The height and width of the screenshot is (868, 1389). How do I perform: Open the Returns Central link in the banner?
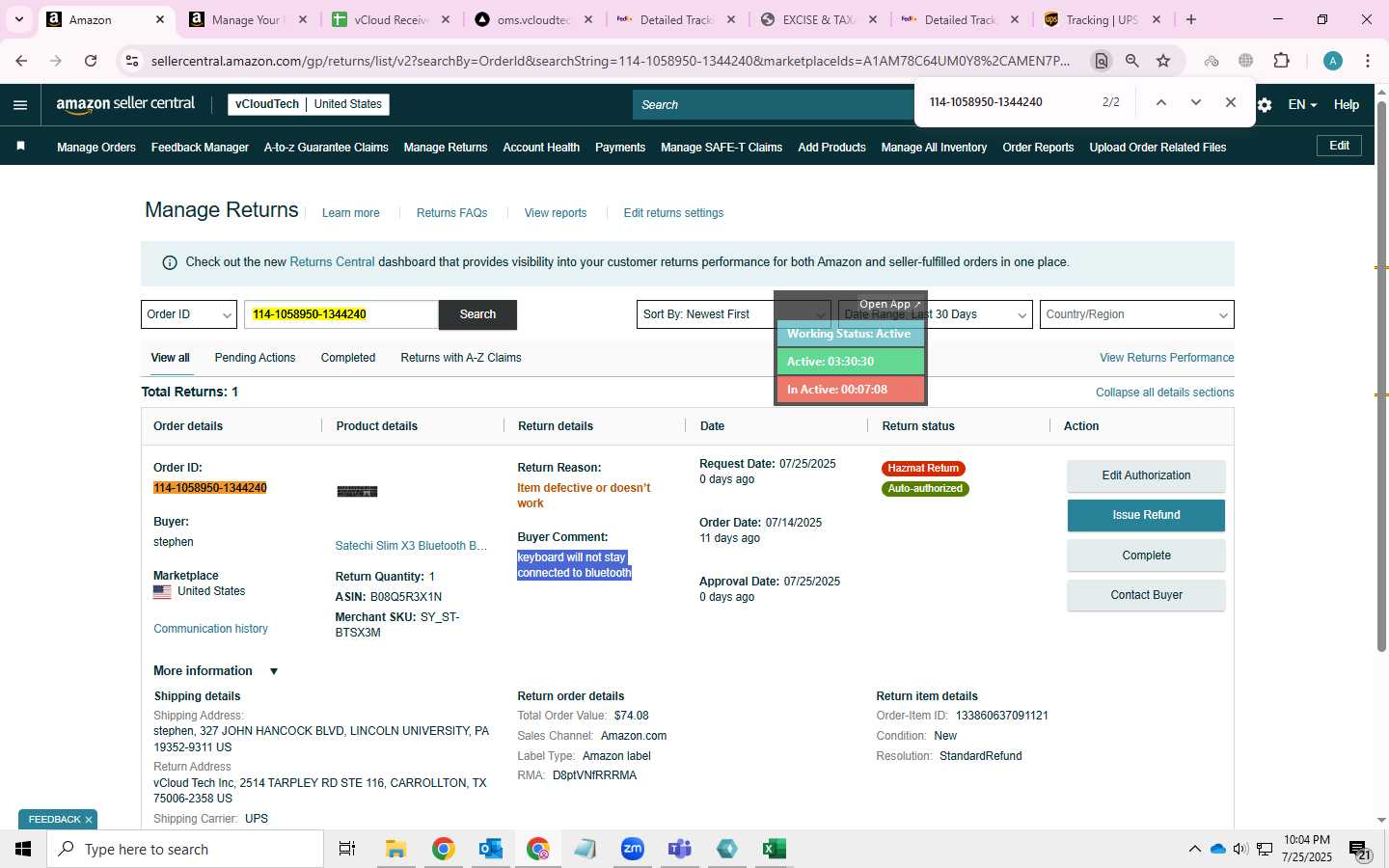332,262
